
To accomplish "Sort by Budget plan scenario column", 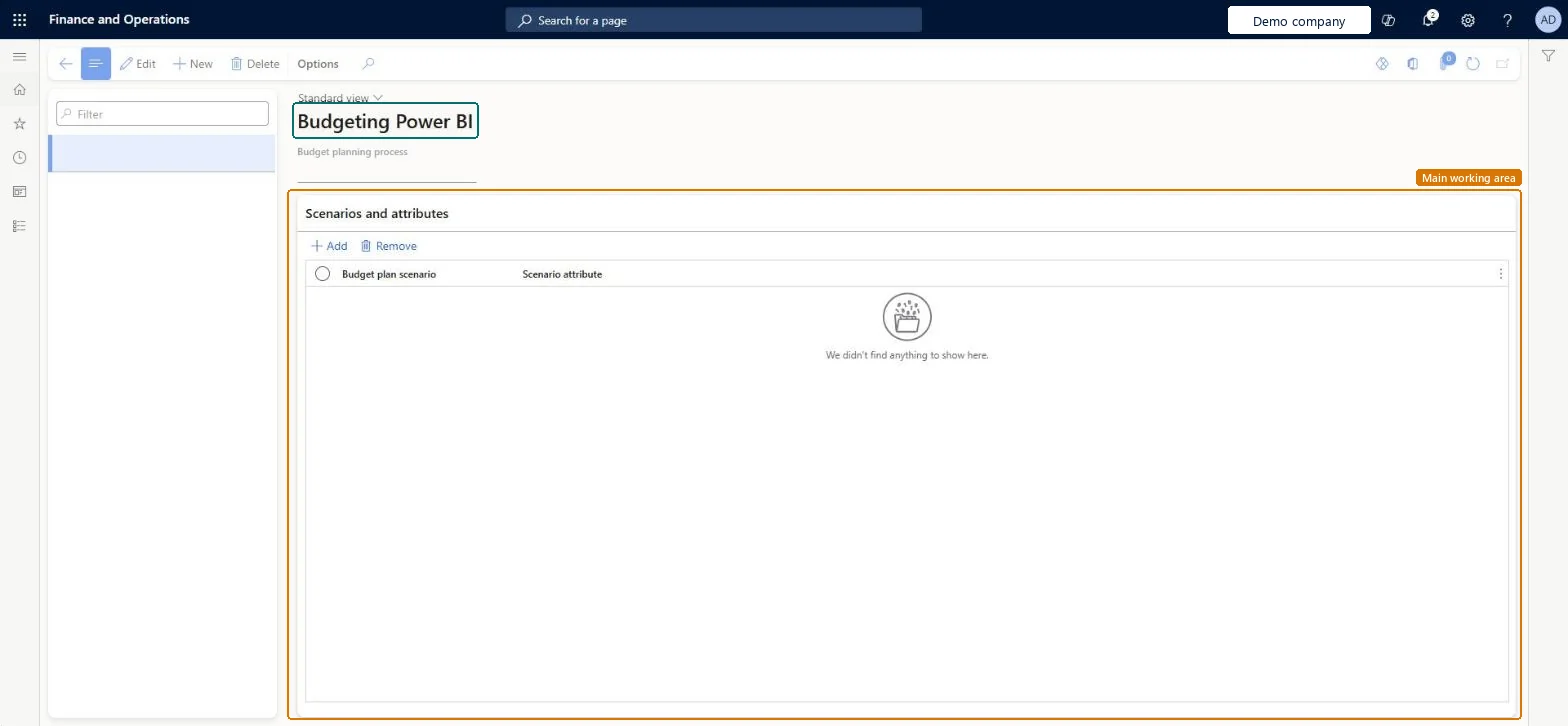I will [389, 274].
